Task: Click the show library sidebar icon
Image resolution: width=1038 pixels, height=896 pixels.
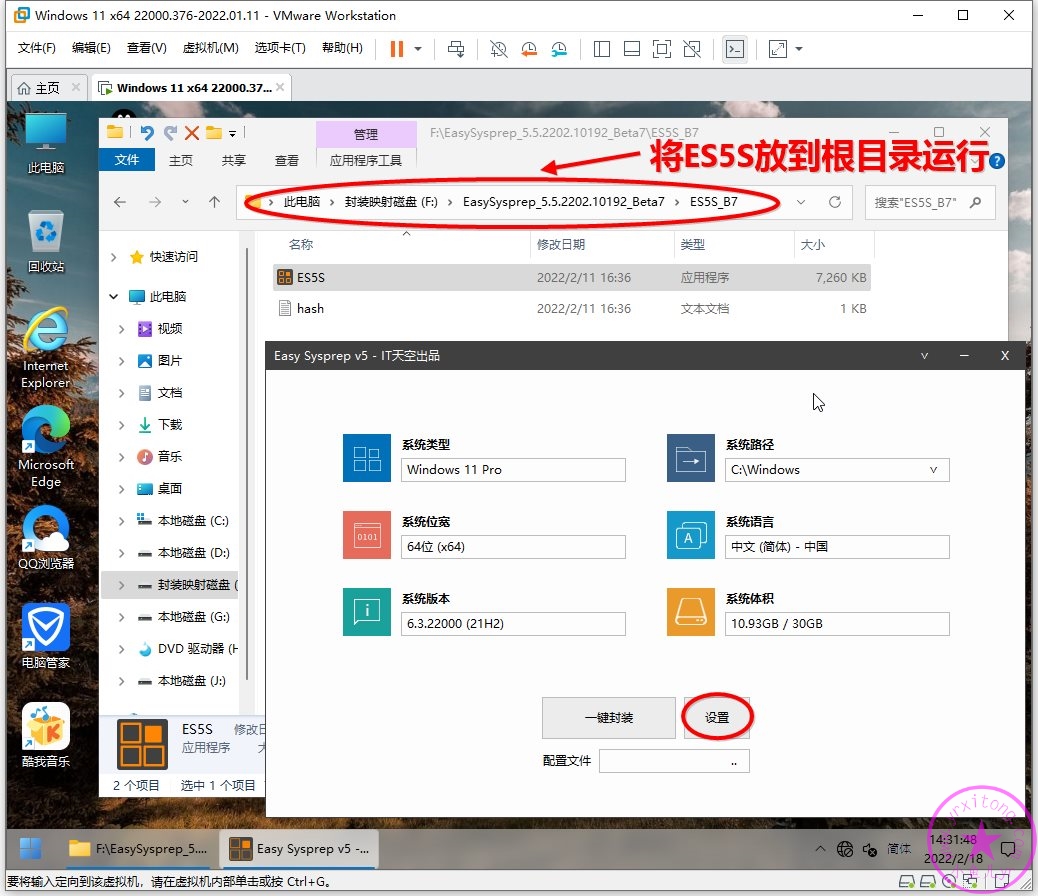Action: coord(602,49)
